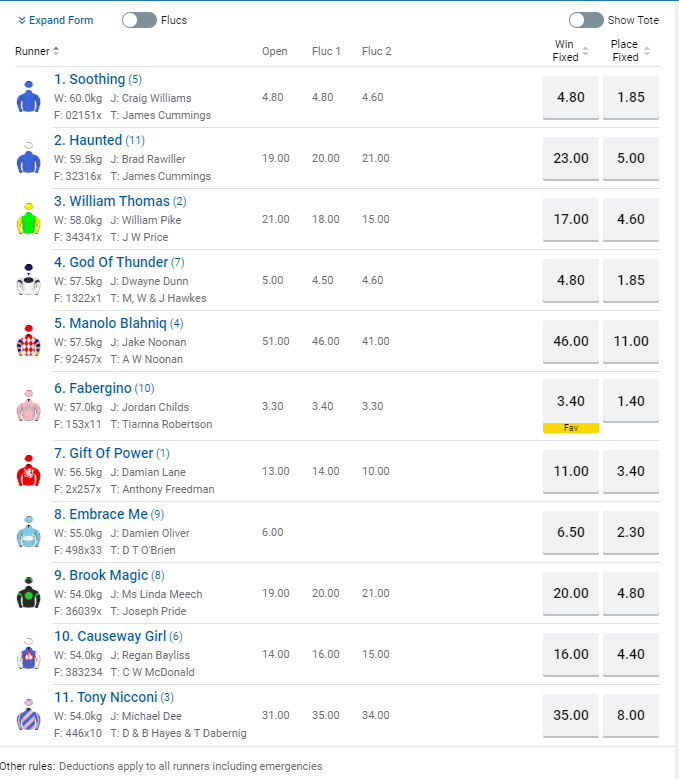Sort runners by the Runner column
The image size is (679, 779).
(38, 51)
